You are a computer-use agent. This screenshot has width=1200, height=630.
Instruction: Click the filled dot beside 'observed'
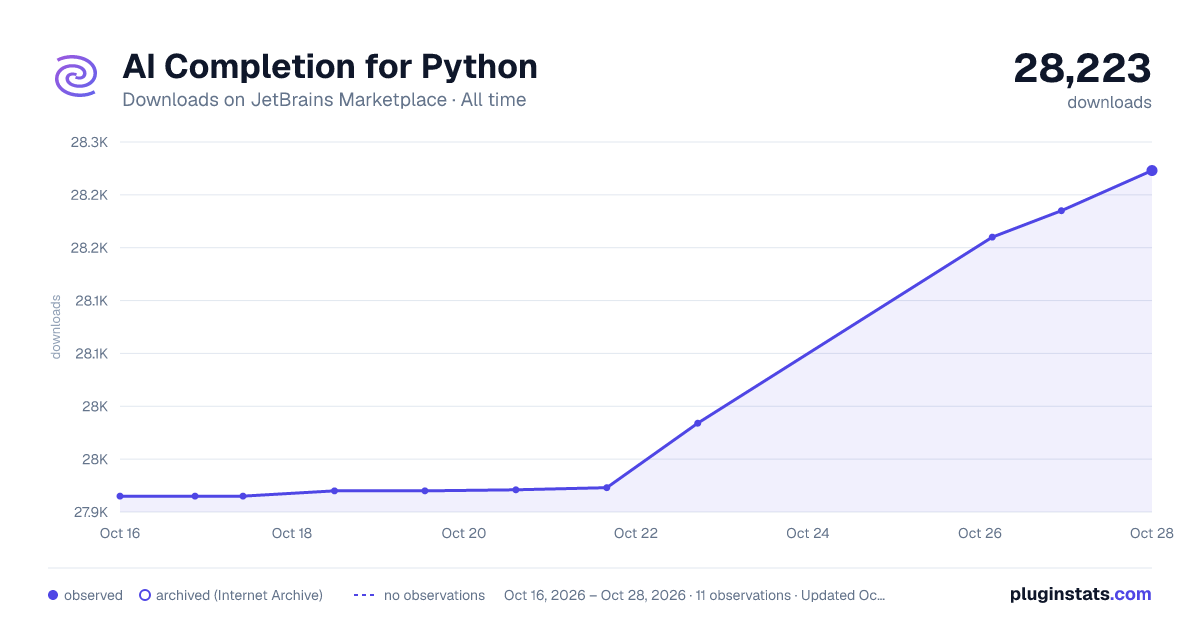coord(53,595)
